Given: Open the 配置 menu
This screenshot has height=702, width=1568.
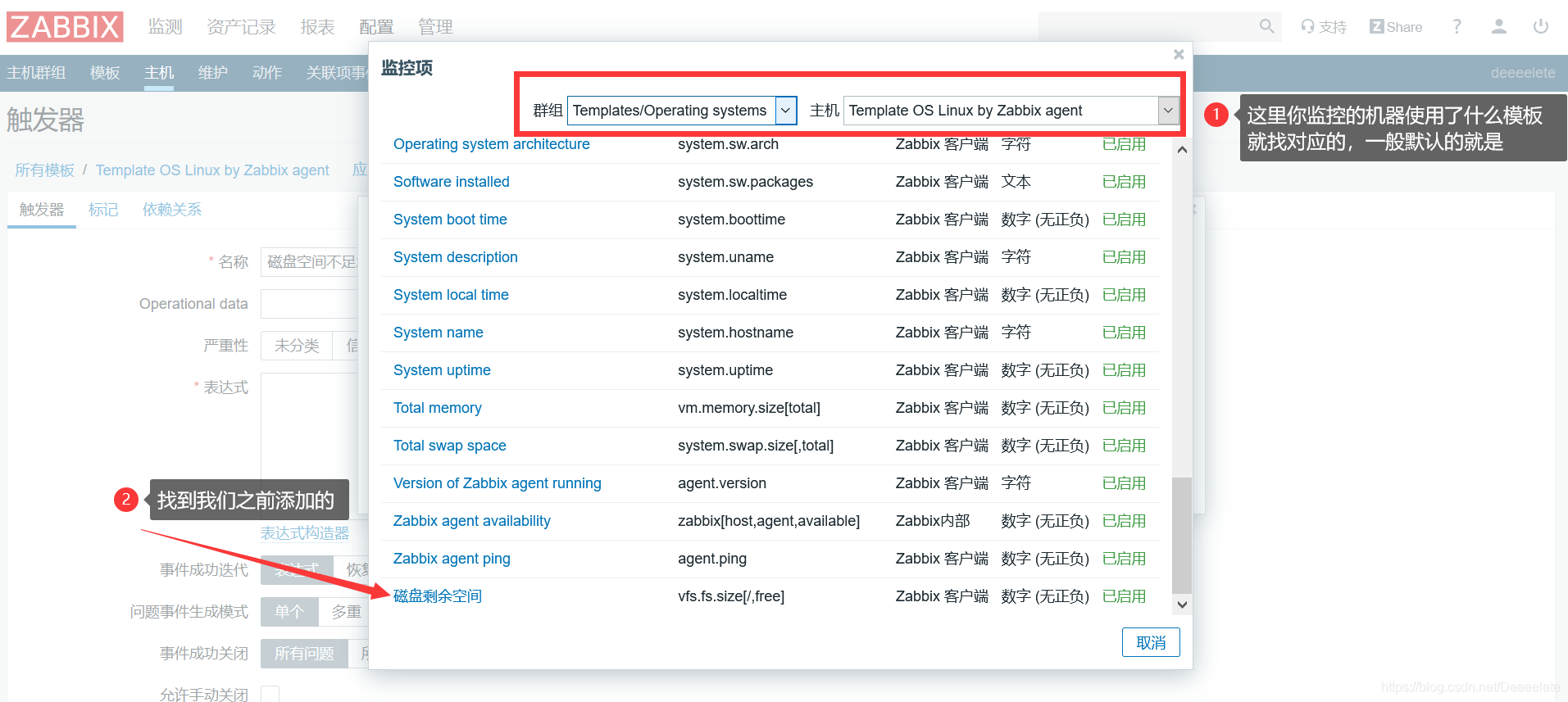Looking at the screenshot, I should (x=376, y=27).
